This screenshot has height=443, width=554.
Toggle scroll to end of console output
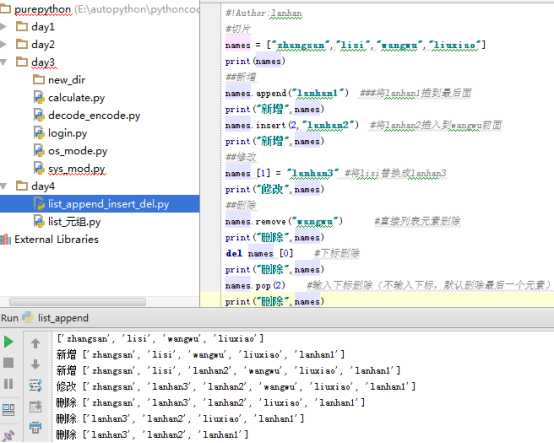point(35,407)
